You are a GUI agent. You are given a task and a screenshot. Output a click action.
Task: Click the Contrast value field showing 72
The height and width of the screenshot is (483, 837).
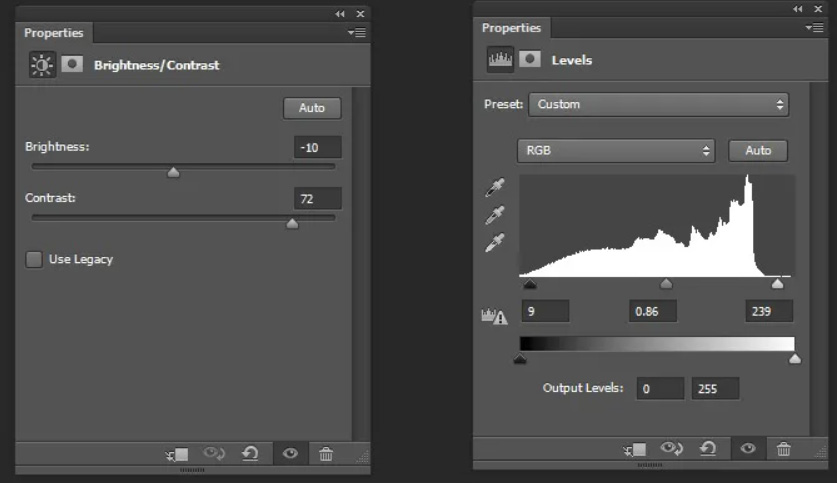point(318,199)
